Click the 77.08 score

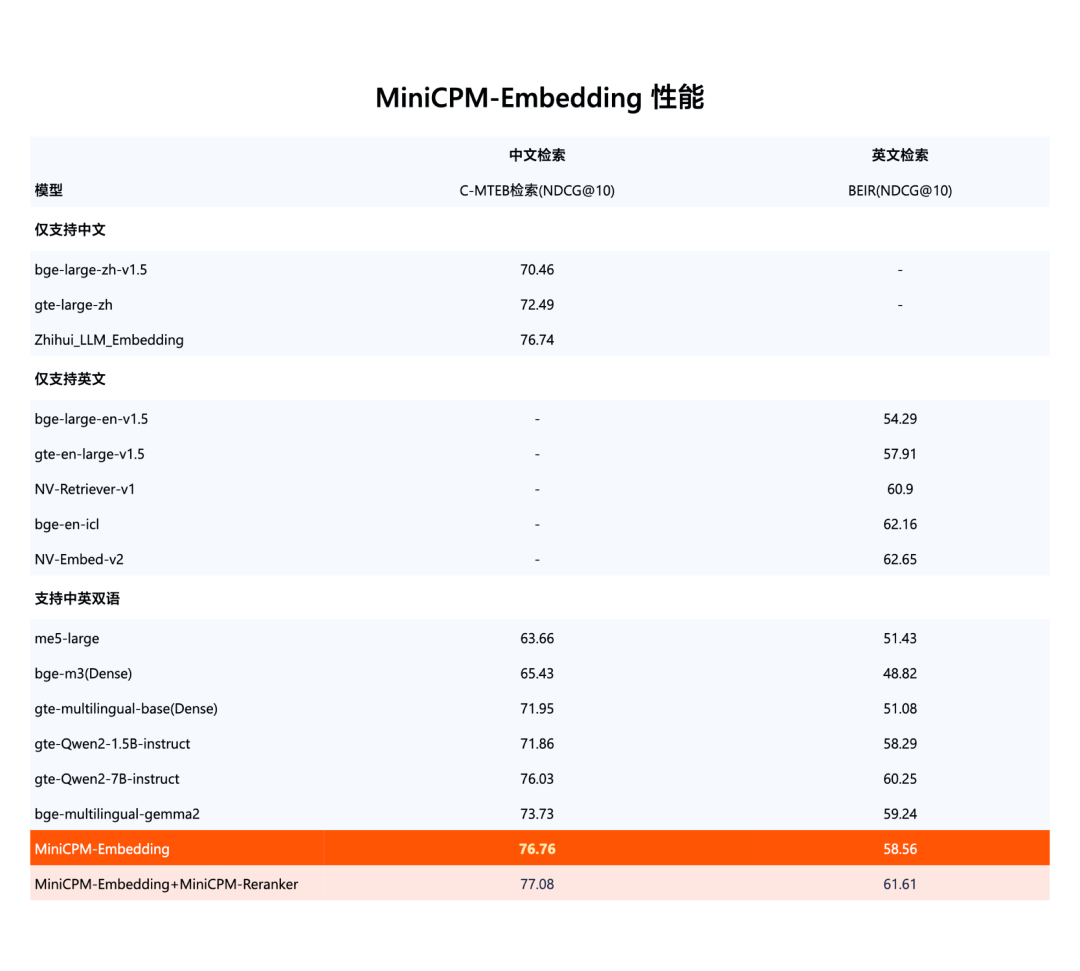pos(537,884)
